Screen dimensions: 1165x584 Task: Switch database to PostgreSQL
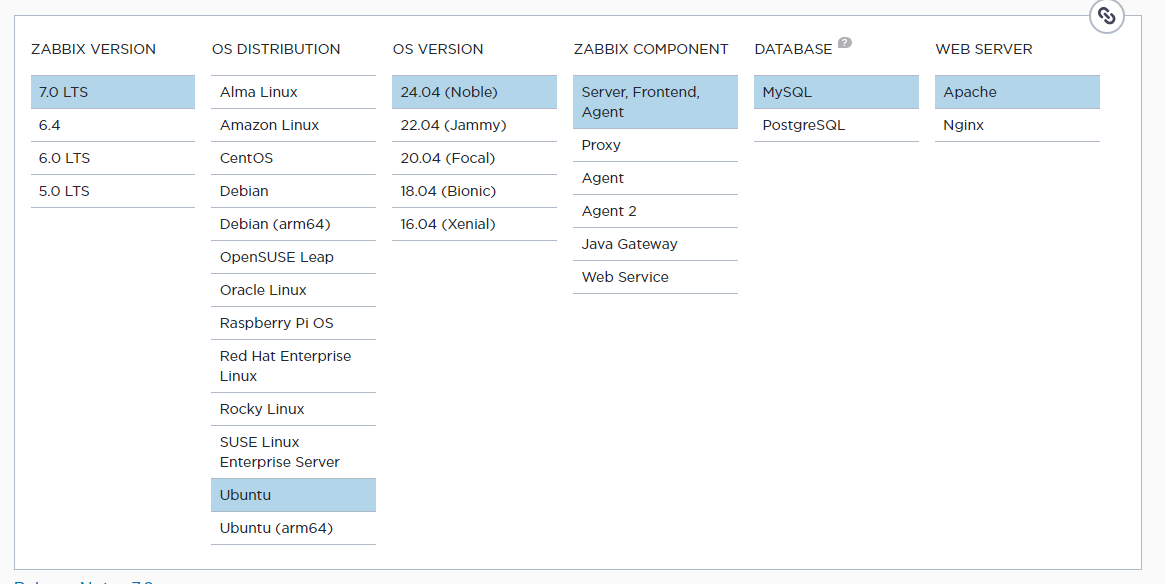pos(835,125)
